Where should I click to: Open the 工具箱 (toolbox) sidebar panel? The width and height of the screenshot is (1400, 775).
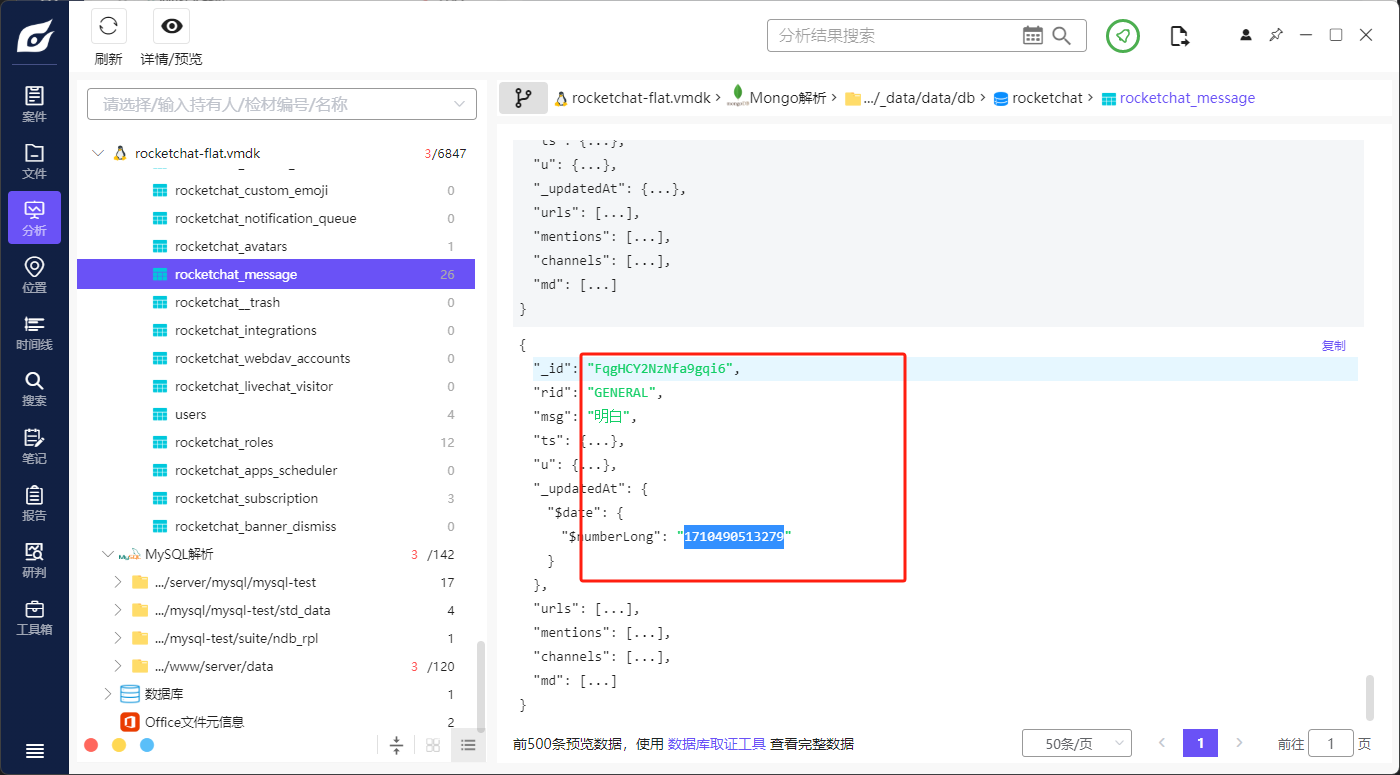pos(34,616)
